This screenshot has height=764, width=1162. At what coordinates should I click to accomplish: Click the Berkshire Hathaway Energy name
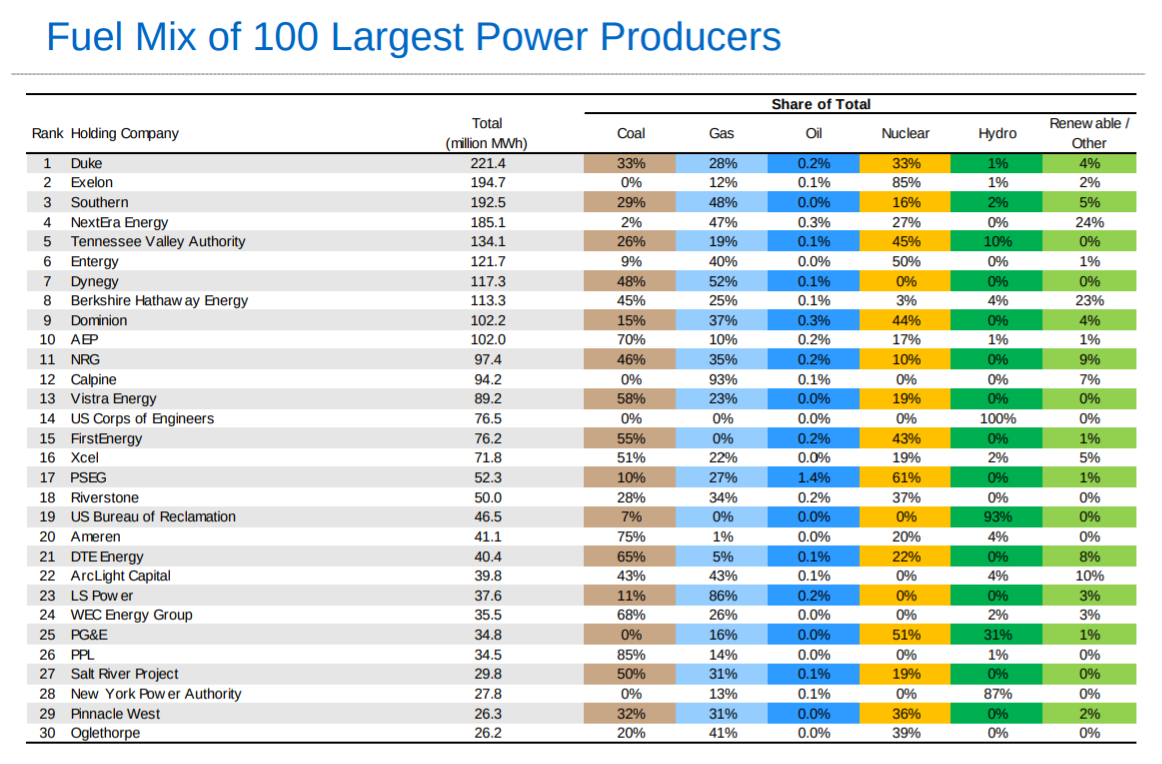[159, 301]
